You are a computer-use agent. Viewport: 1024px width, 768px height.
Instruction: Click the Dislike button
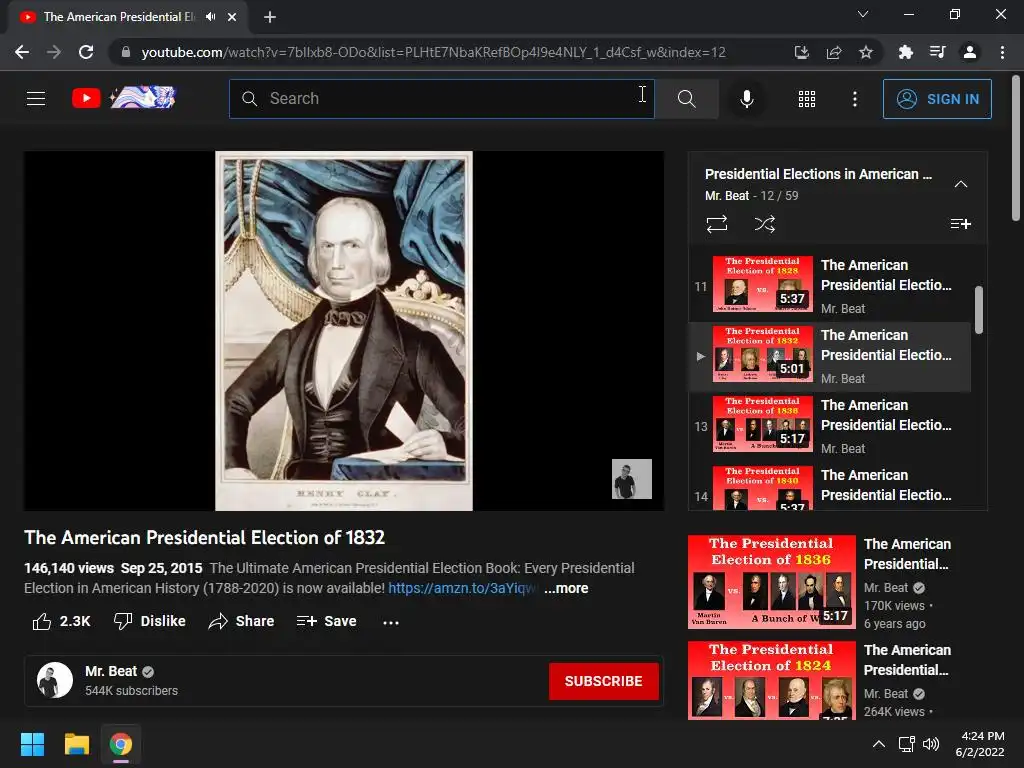[150, 621]
